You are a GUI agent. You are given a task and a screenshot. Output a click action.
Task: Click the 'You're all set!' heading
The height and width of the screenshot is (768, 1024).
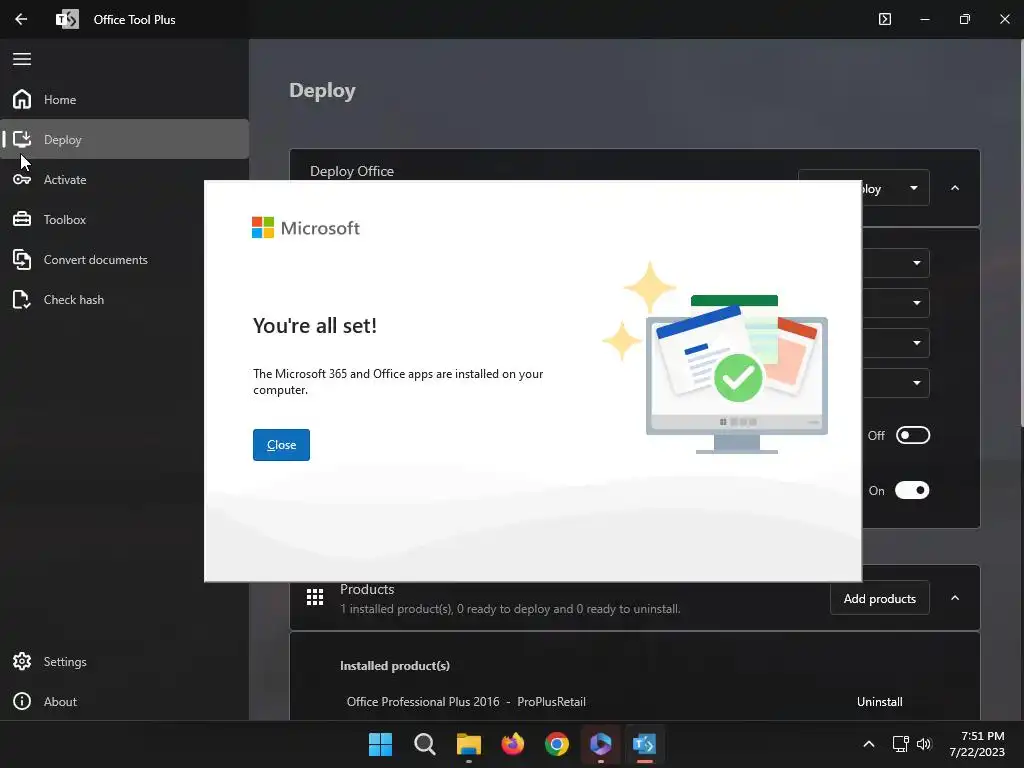click(x=315, y=325)
